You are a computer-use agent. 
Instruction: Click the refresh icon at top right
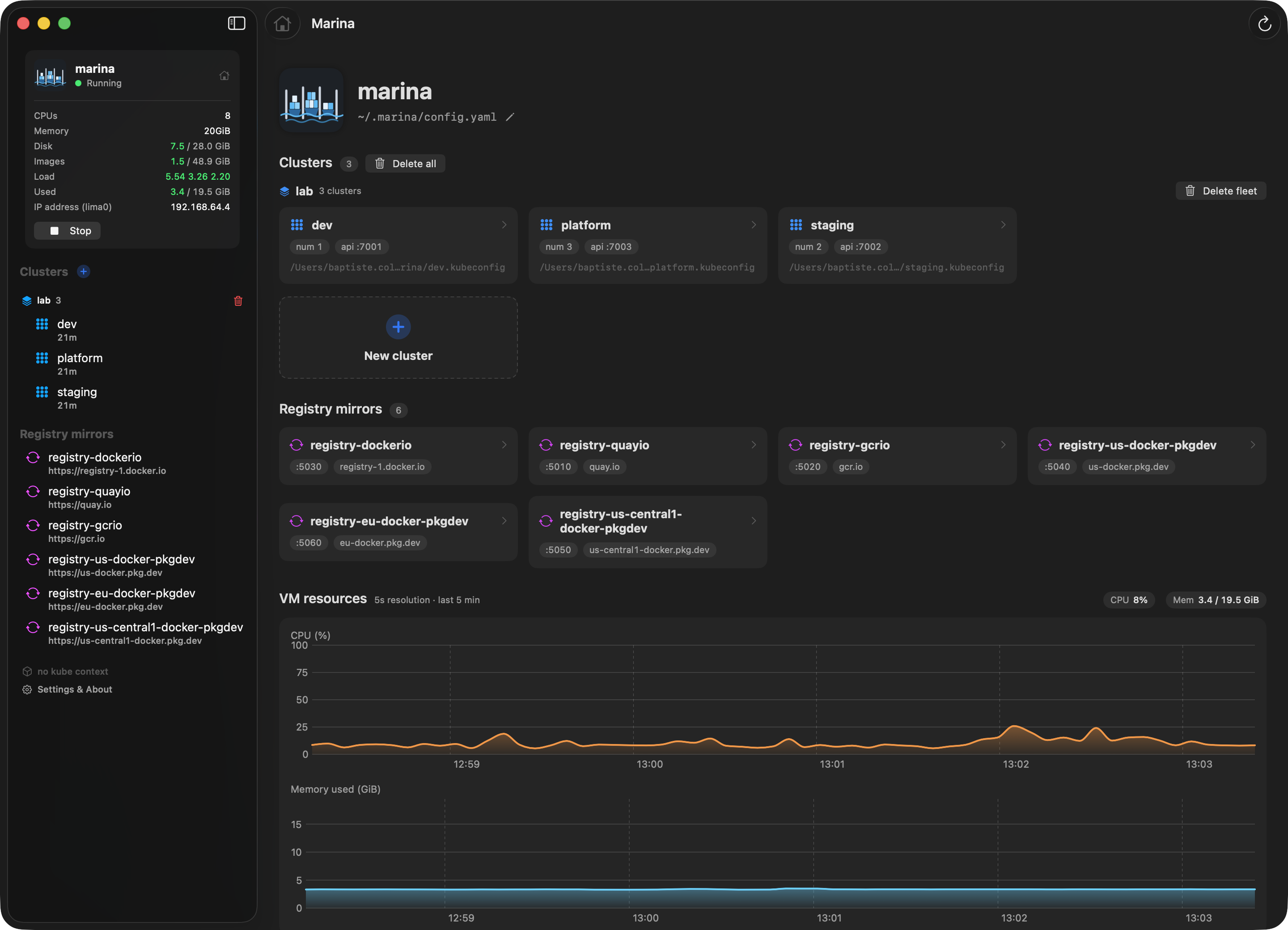click(x=1264, y=24)
